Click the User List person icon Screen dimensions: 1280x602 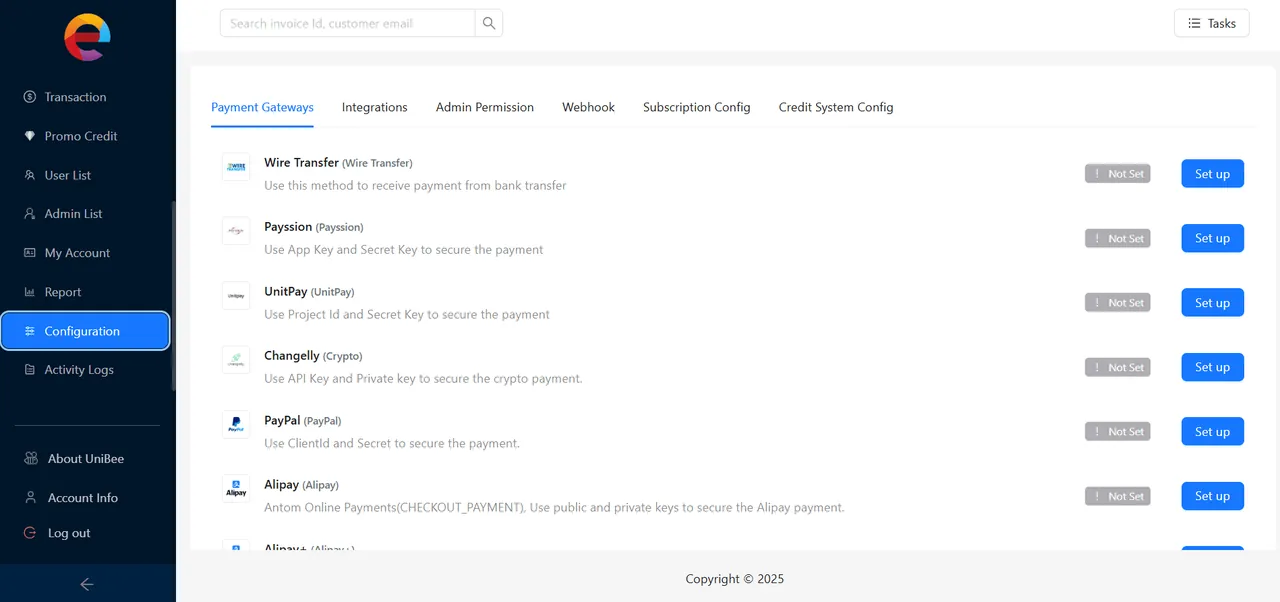tap(30, 175)
